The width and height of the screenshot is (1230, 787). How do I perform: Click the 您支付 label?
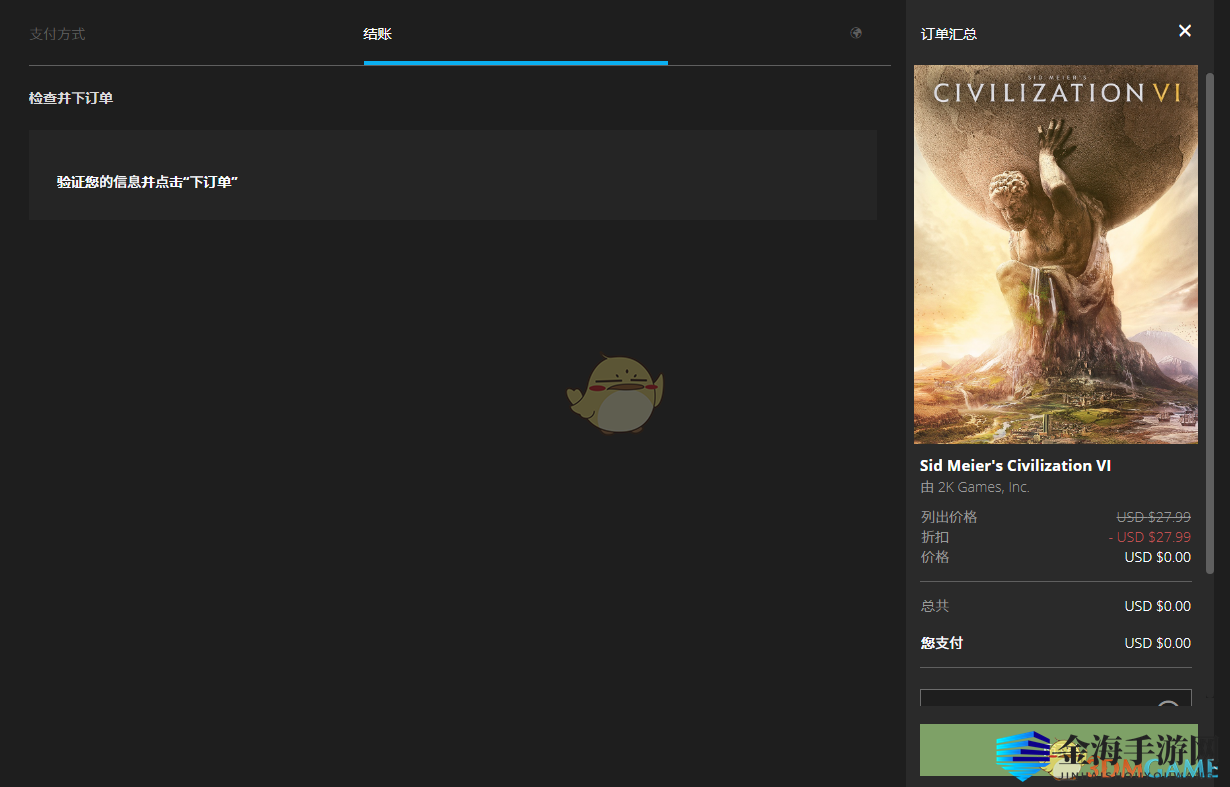coord(942,643)
